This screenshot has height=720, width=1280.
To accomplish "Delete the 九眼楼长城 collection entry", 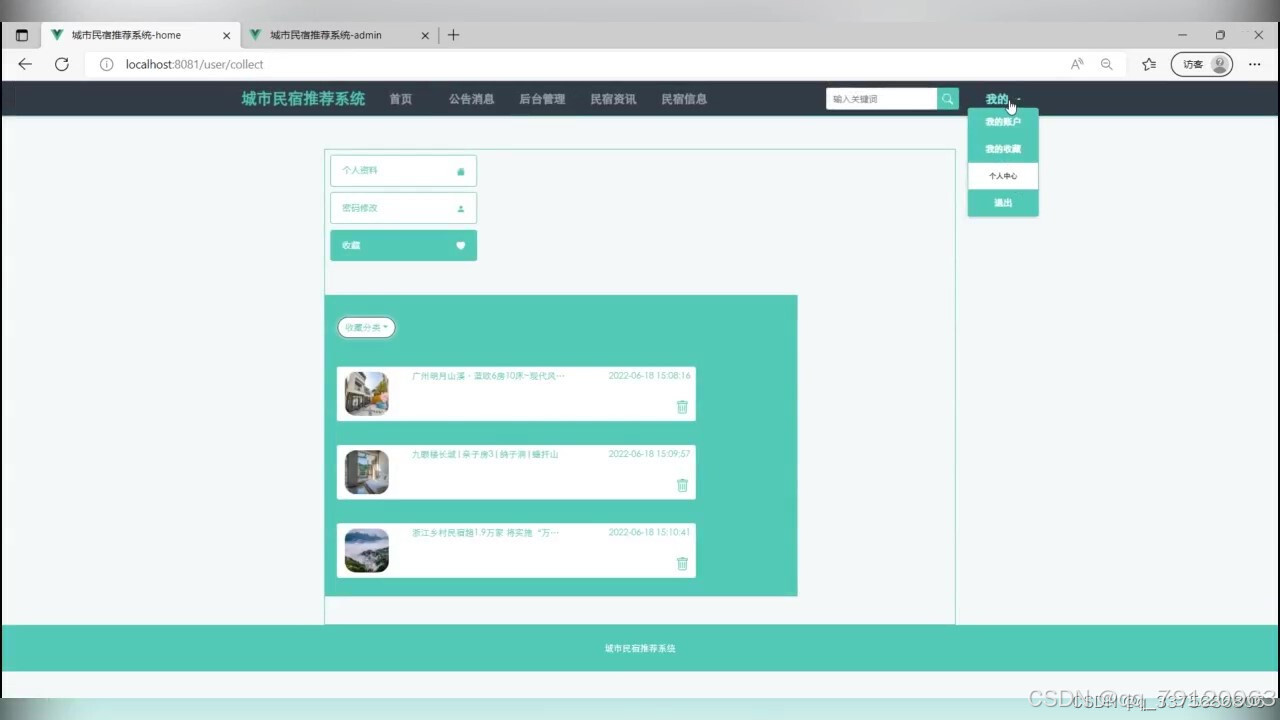I will coord(682,485).
